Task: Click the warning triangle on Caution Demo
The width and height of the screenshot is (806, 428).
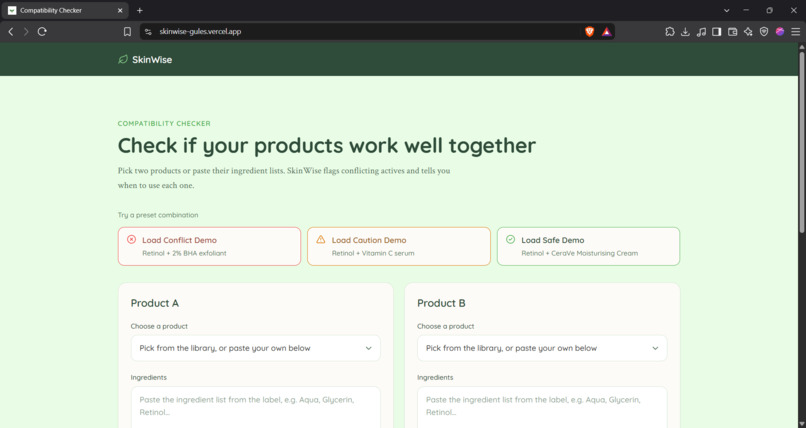Action: coord(321,239)
